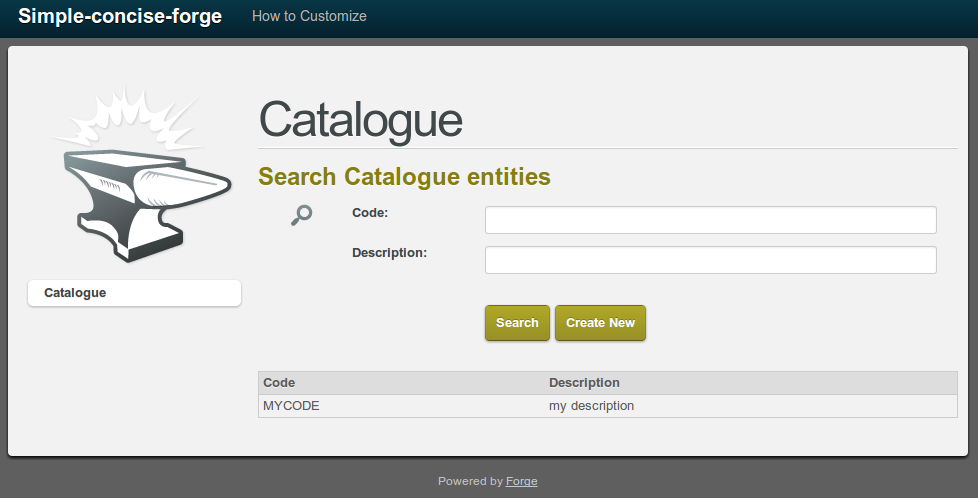Open the How to Customize page
Viewport: 978px width, 498px height.
pos(309,16)
